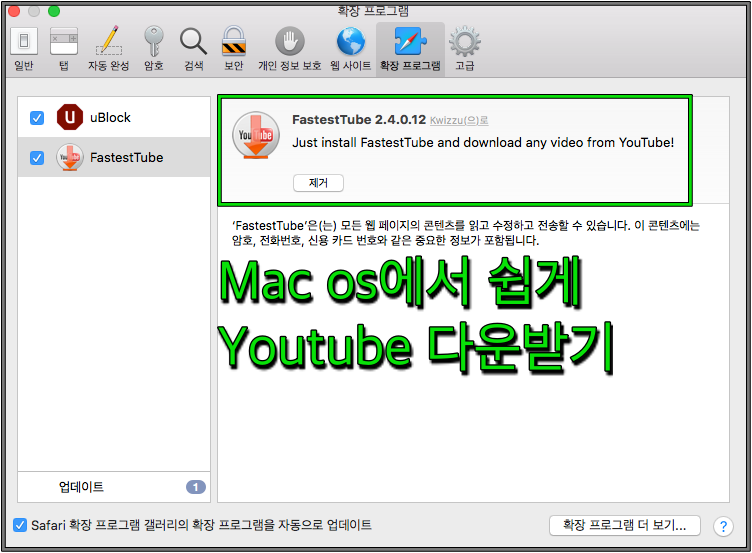This screenshot has width=752, height=553.
Task: Click the FastestTube 2.4.0.12 title text
Action: tap(359, 120)
